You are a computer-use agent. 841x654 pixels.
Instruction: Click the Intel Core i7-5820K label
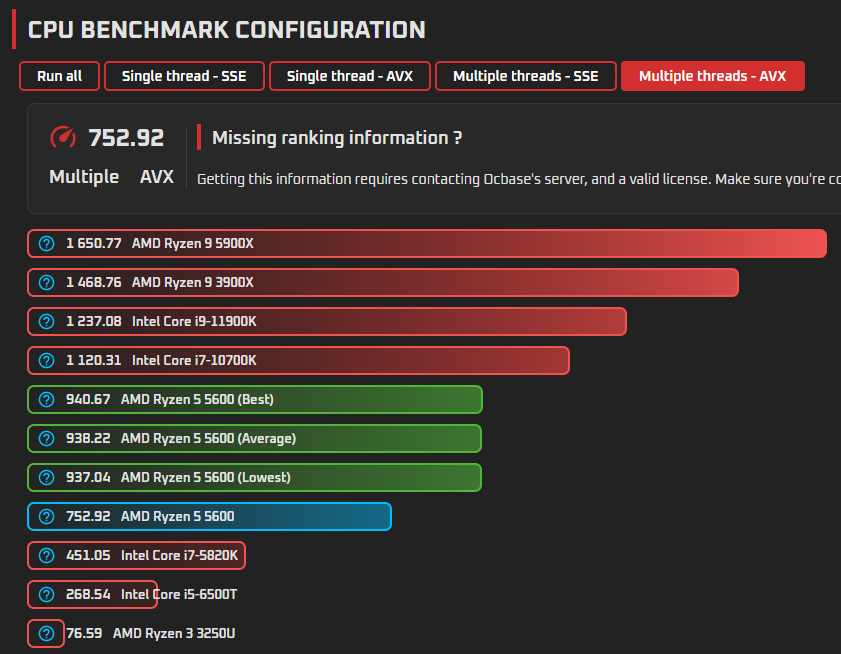[x=179, y=555]
